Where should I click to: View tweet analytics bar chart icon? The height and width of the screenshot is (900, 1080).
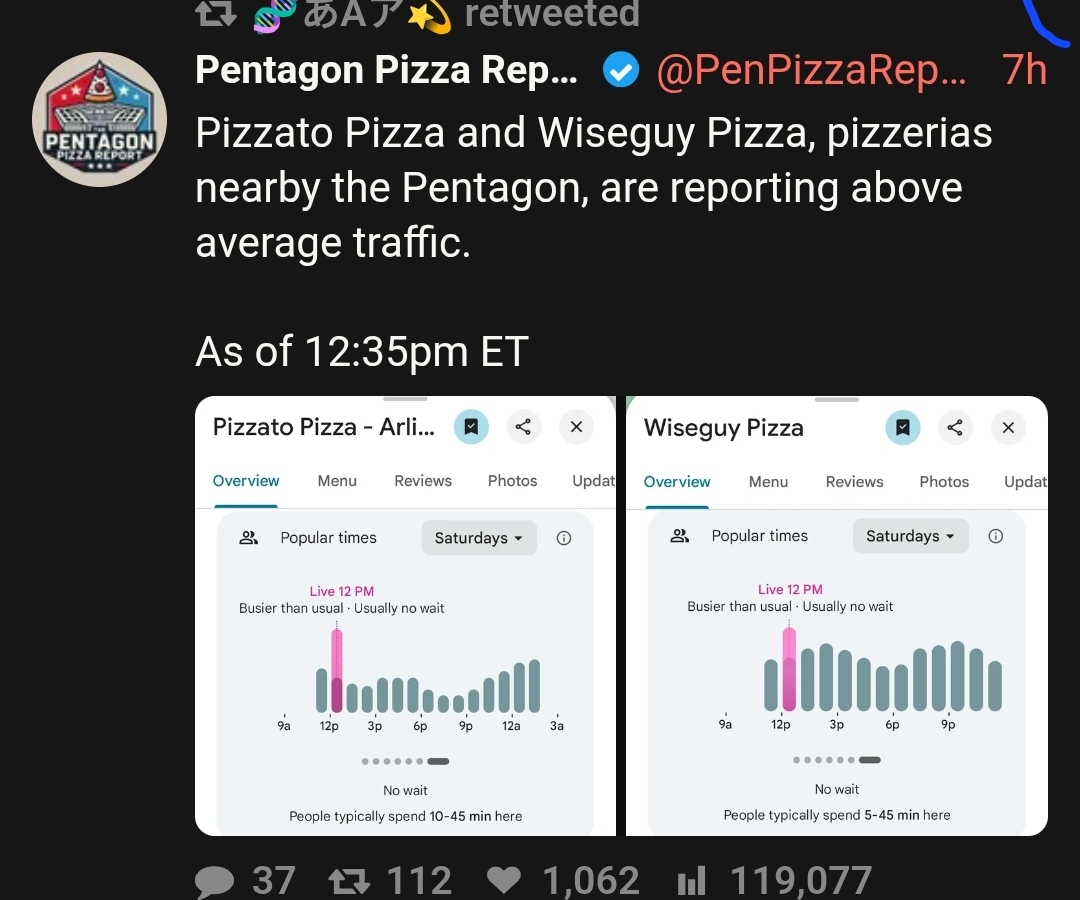click(691, 881)
